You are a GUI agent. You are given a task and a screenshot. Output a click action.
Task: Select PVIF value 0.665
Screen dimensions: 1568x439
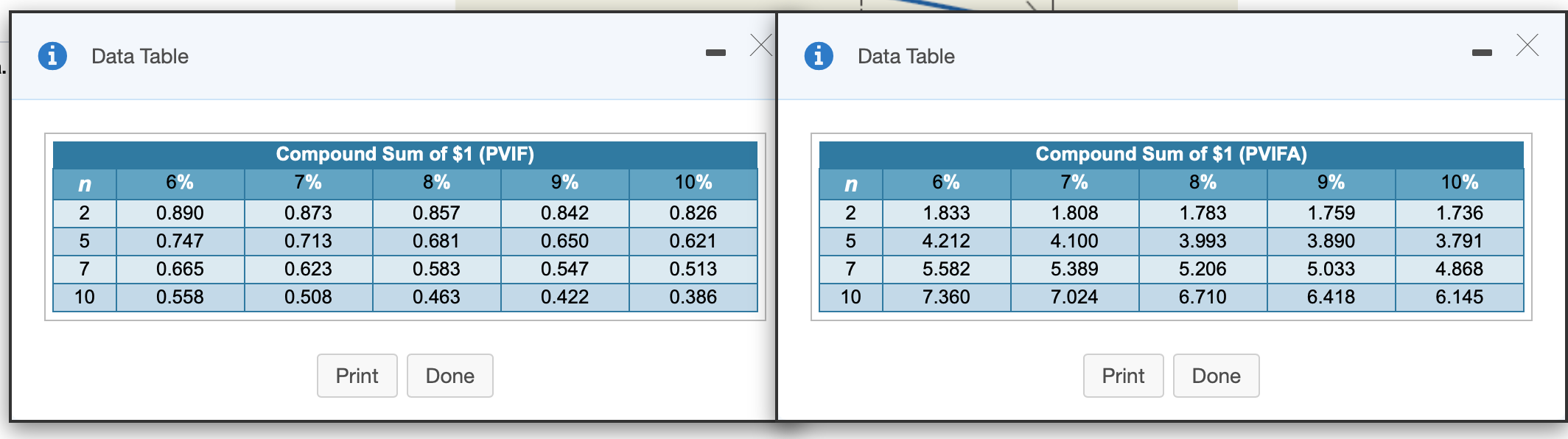coord(180,269)
